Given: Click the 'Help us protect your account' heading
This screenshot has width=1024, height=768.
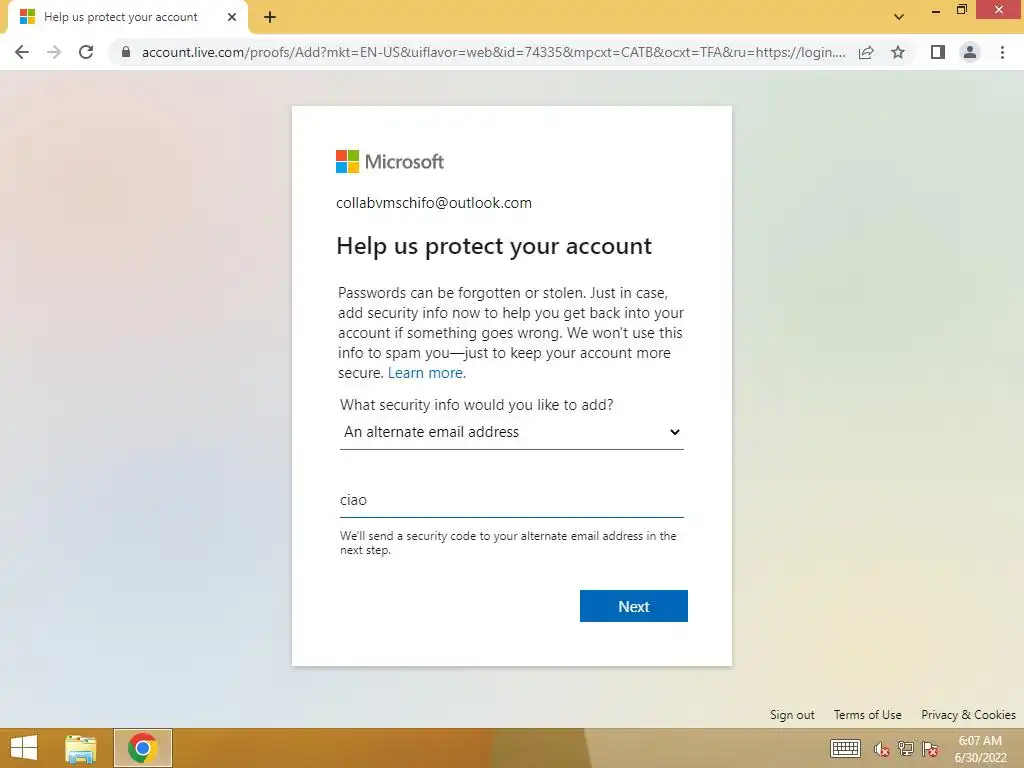Looking at the screenshot, I should 494,246.
